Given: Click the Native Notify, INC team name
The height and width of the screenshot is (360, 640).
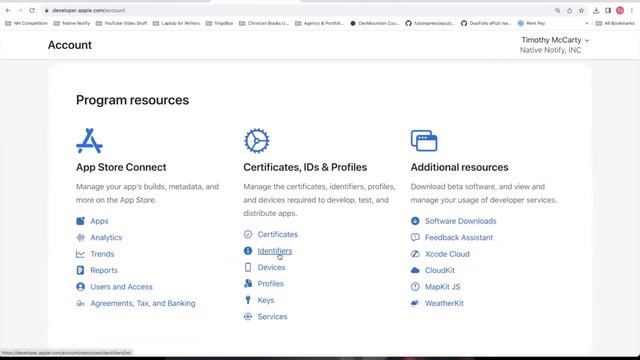Looking at the screenshot, I should coord(550,50).
